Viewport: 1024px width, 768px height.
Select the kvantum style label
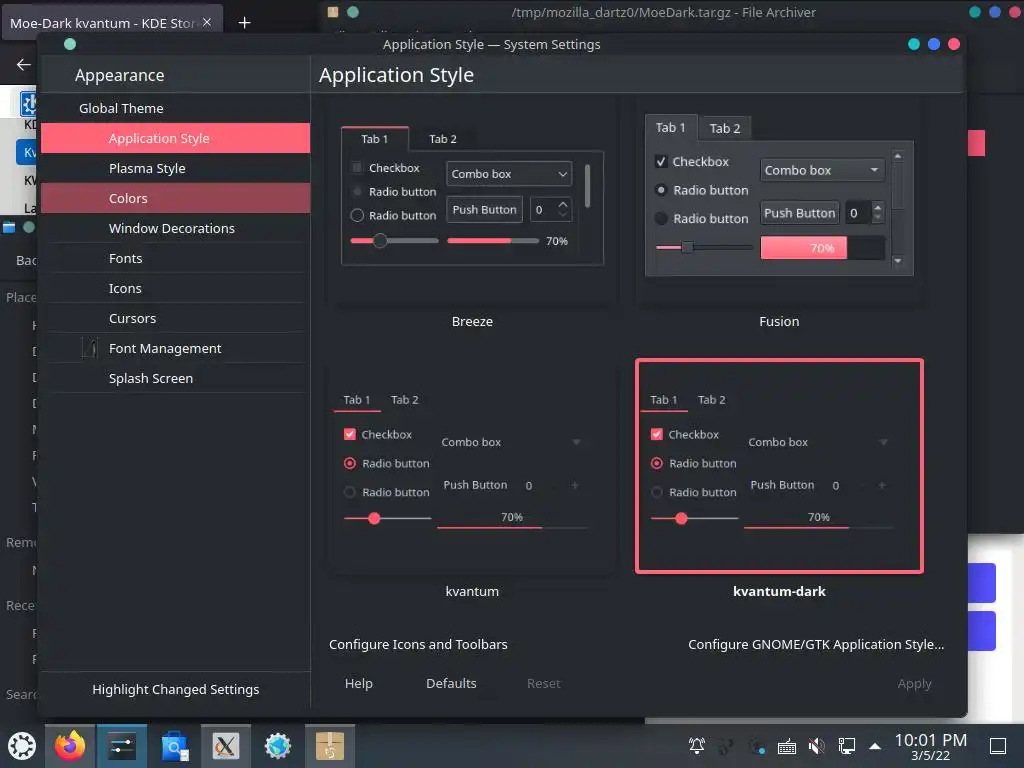click(472, 592)
